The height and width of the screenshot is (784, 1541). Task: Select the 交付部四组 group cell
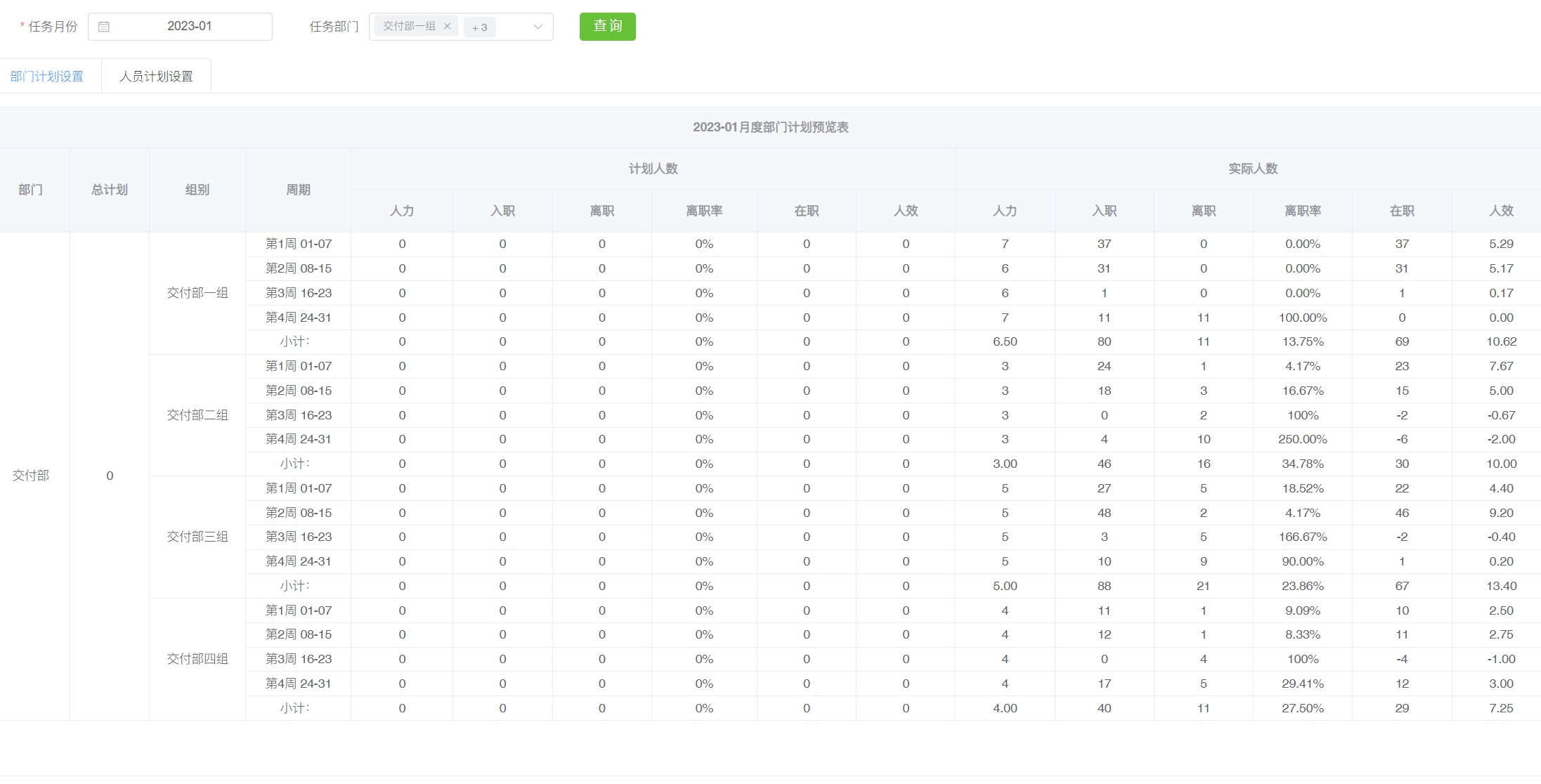point(197,659)
